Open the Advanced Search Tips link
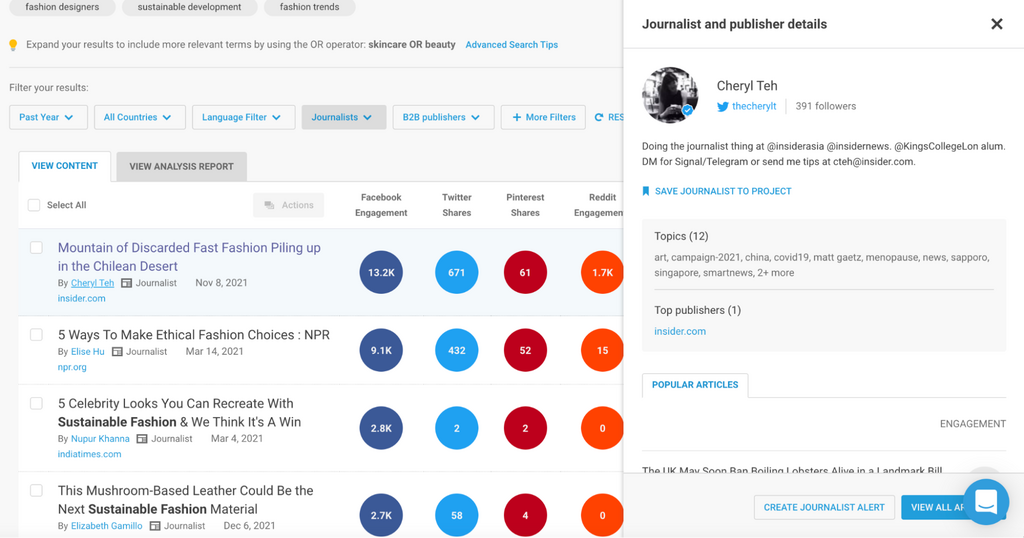Viewport: 1024px width, 538px height. tap(511, 45)
